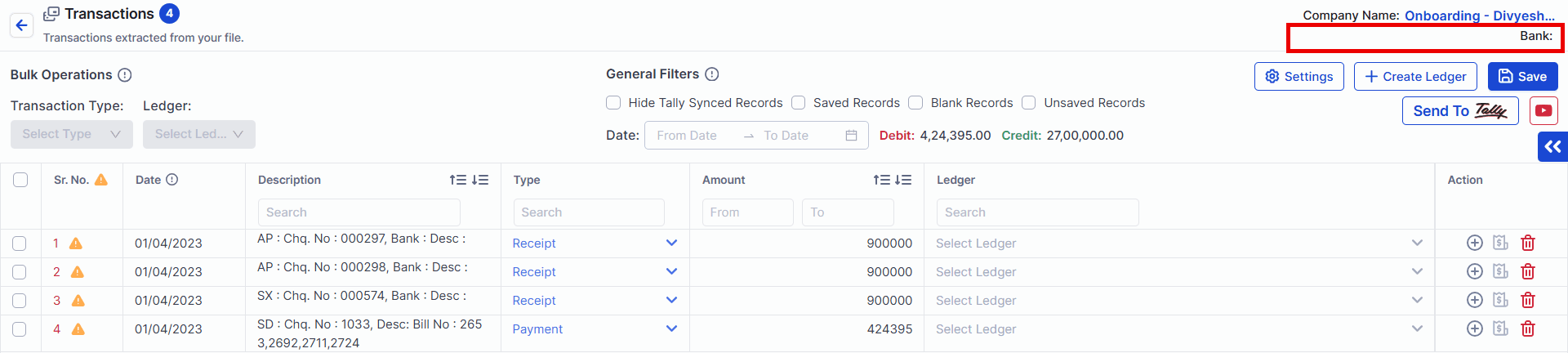Sort Description column ascending
The height and width of the screenshot is (353, 1568).
[458, 180]
